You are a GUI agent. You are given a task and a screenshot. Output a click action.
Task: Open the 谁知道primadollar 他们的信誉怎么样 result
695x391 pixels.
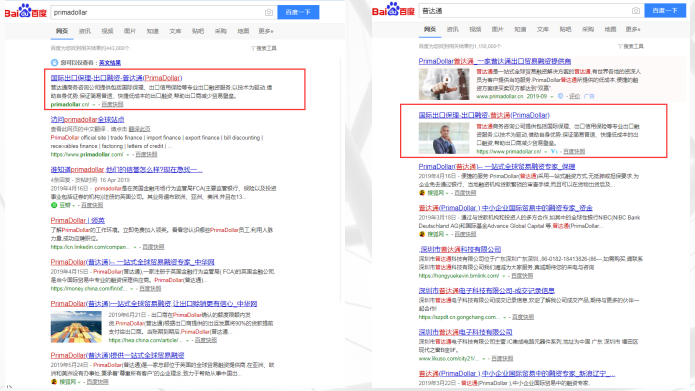126,169
